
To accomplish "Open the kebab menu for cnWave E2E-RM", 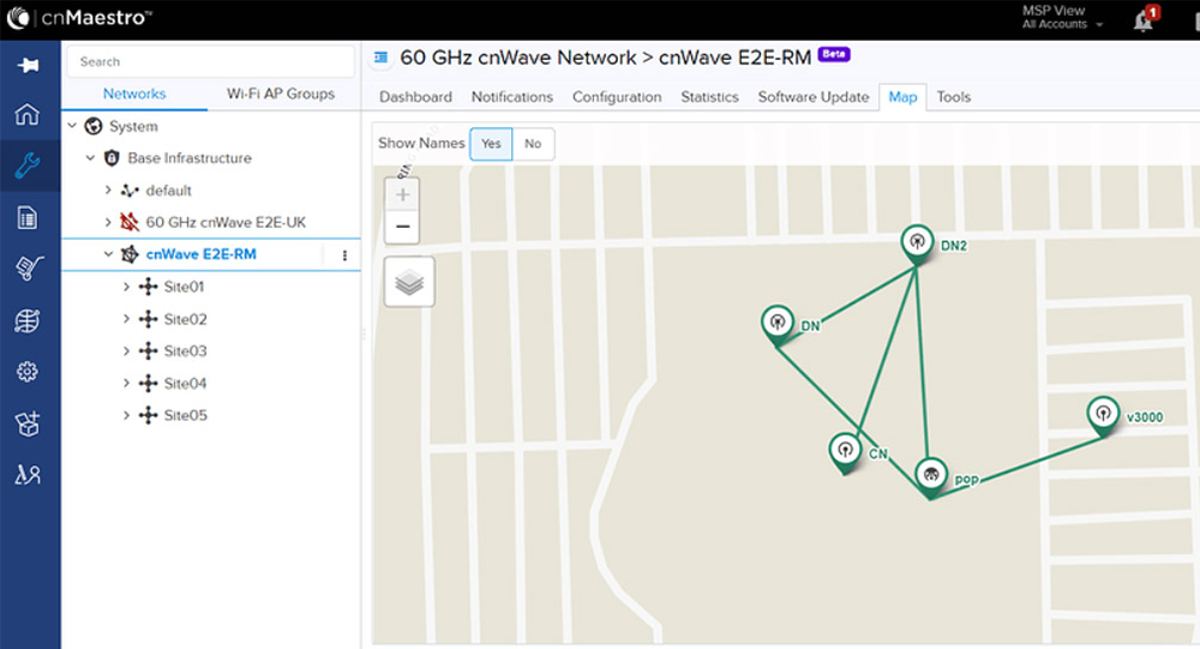I will (x=345, y=255).
